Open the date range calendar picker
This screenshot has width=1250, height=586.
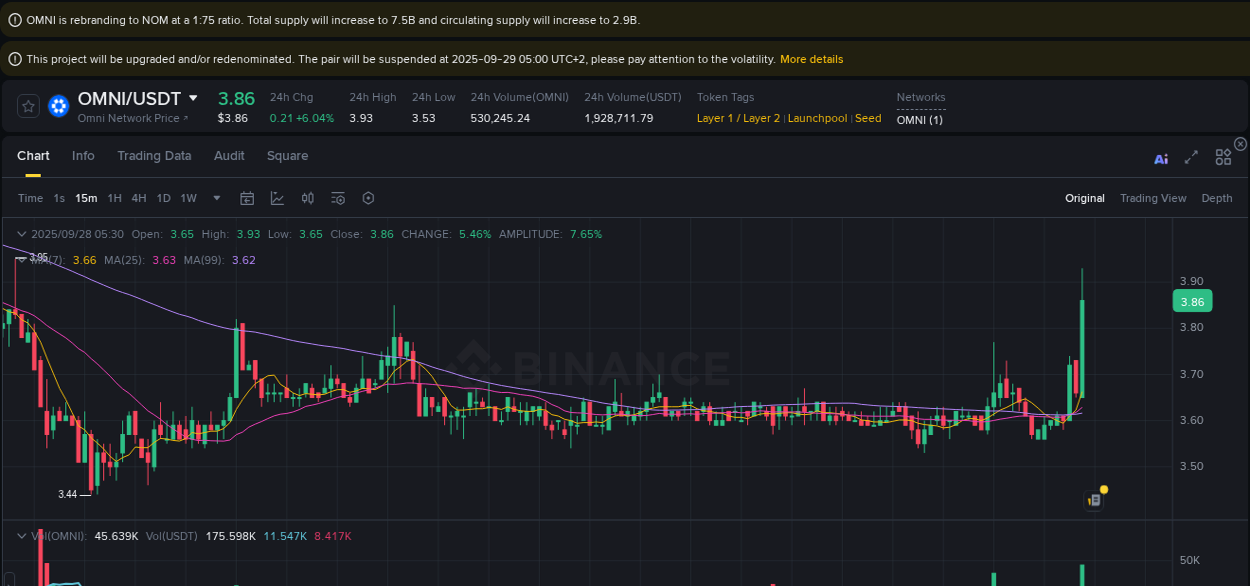247,198
